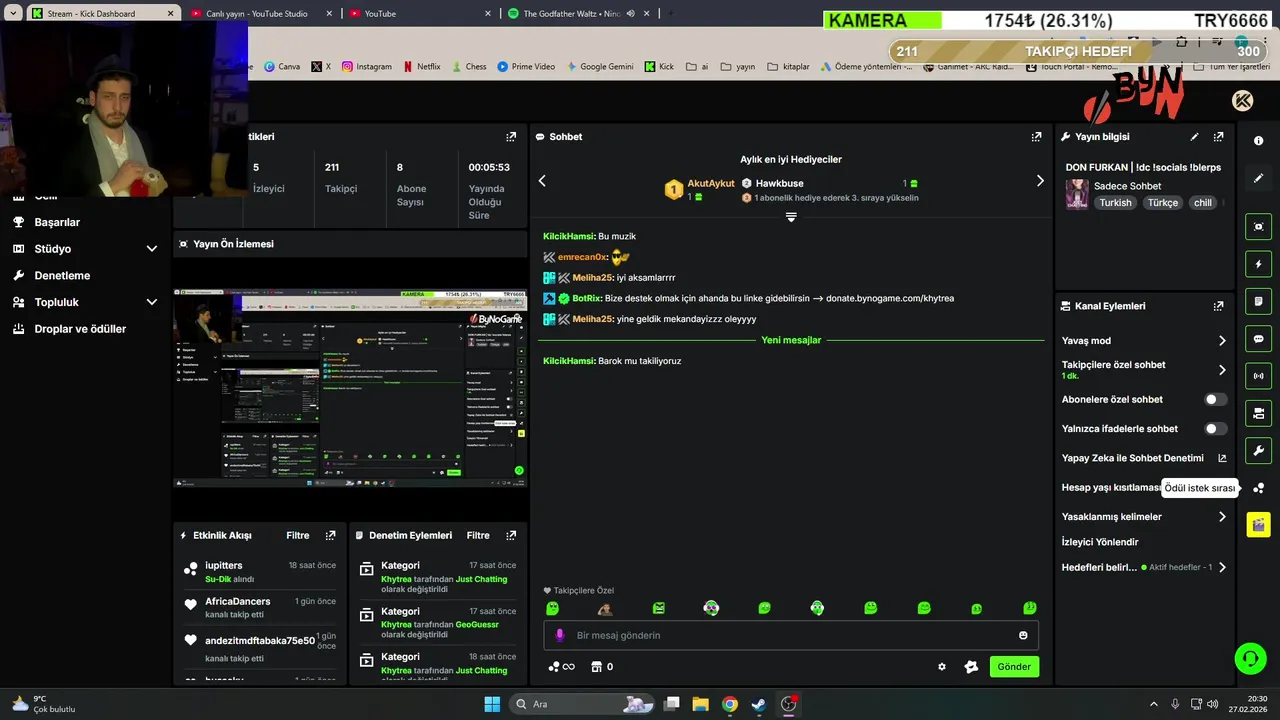Click the green camera-frame icon in right sidebar
Image resolution: width=1280 pixels, height=720 pixels.
pyautogui.click(x=1258, y=227)
